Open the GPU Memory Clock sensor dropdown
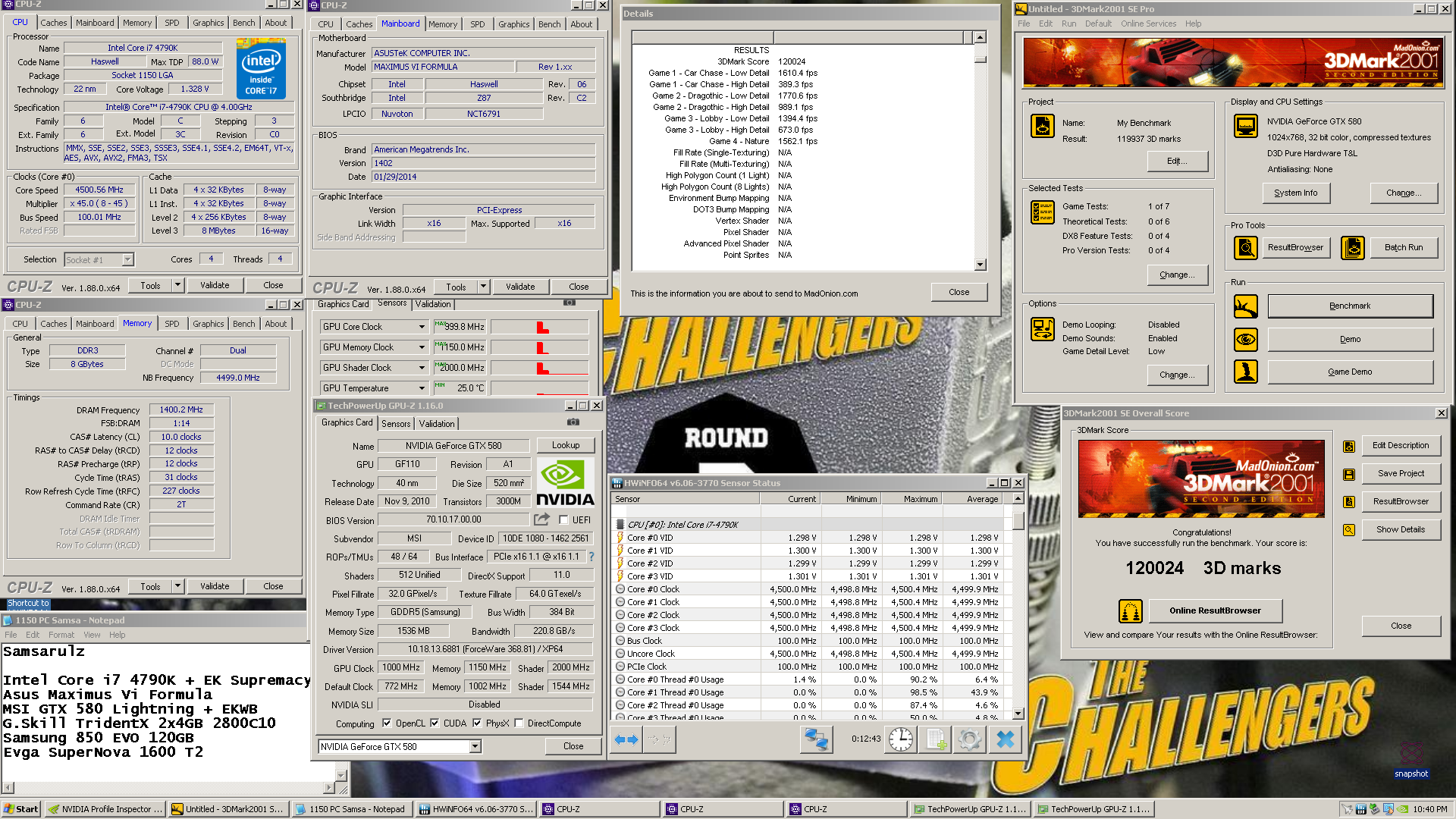1456x819 pixels. coord(422,347)
